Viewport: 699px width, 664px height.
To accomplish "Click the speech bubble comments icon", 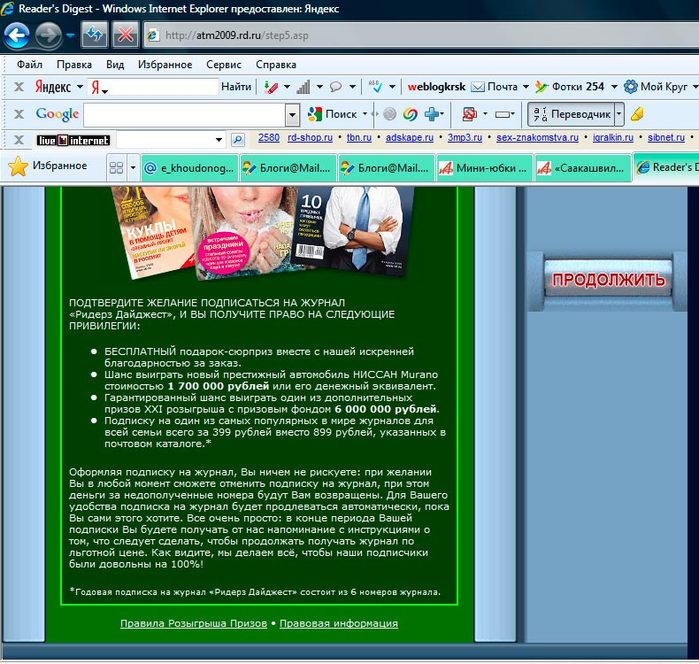I will click(336, 87).
